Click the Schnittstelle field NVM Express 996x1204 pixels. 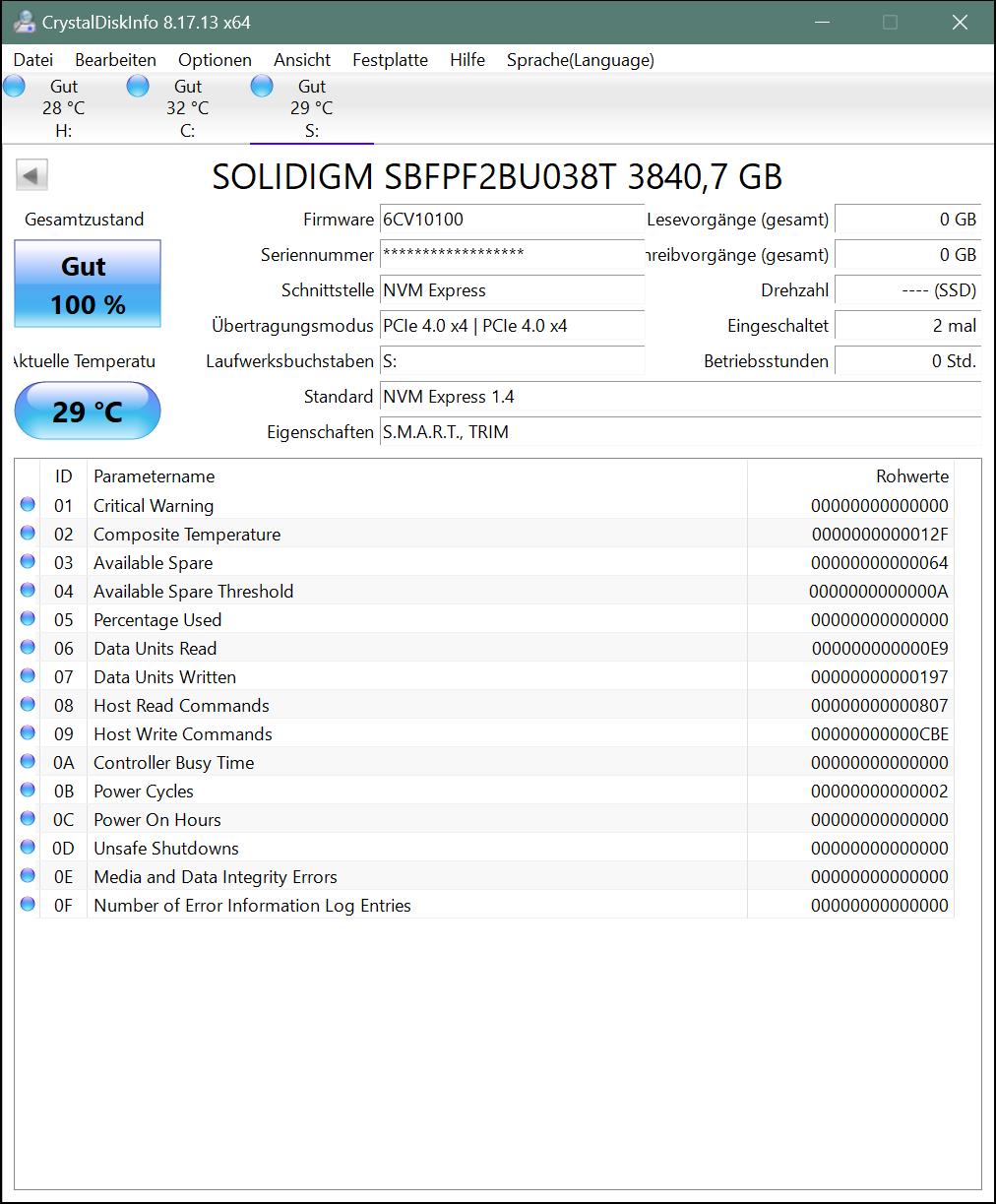click(512, 290)
